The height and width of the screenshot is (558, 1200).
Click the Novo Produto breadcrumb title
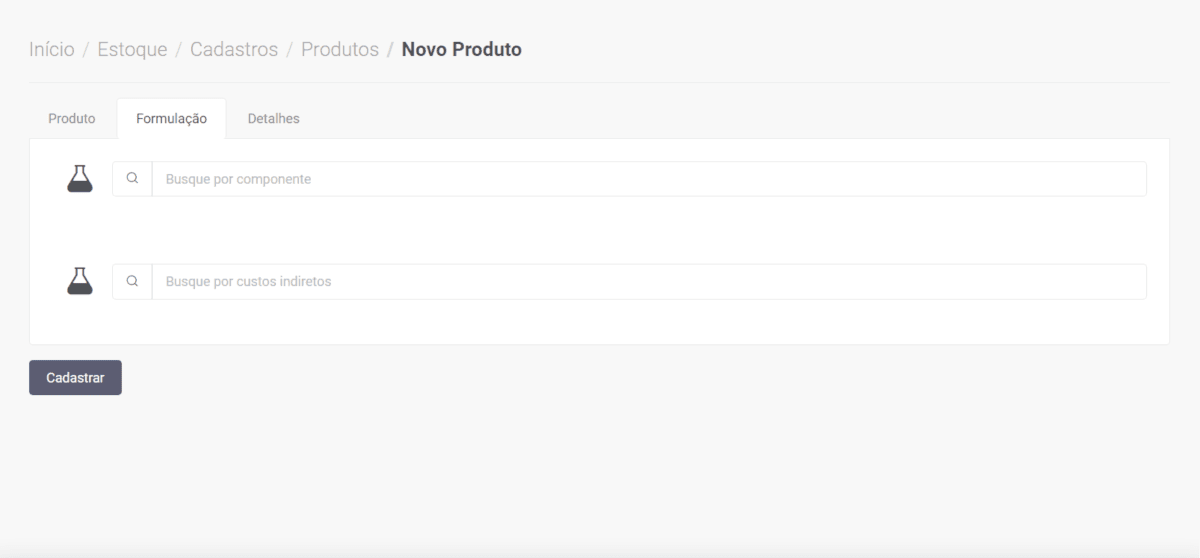[462, 49]
